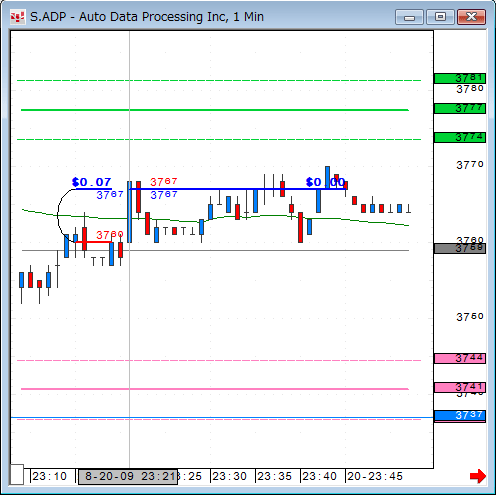Maximize the S.ADP chart window
Viewport: 496px width, 495px height.
click(x=440, y=17)
